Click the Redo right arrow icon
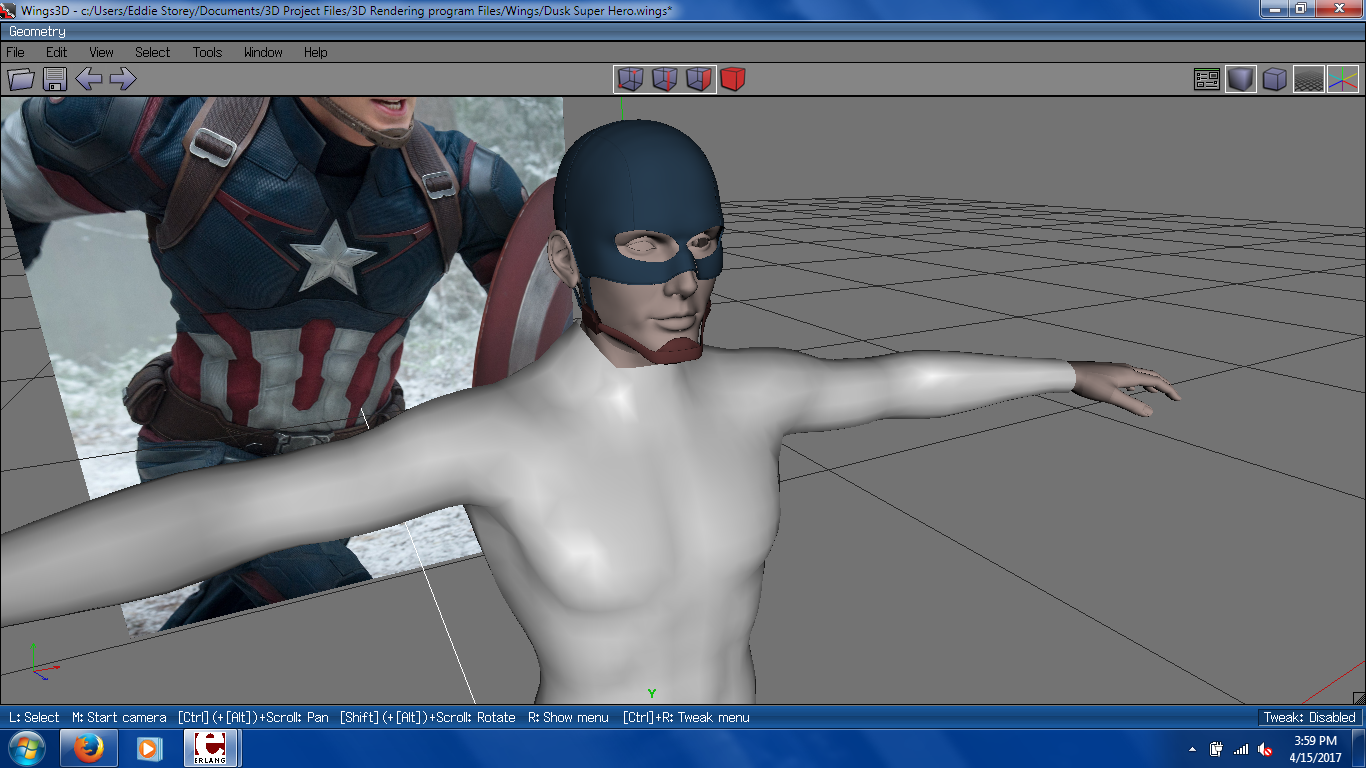 click(123, 79)
